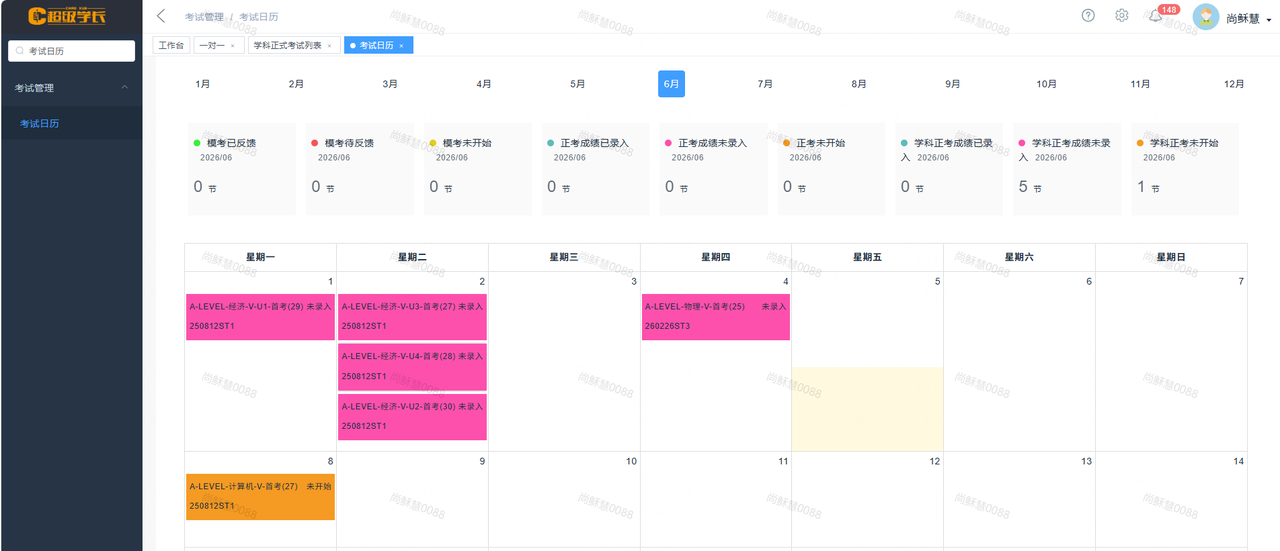Close the 一对一 tab

233,46
